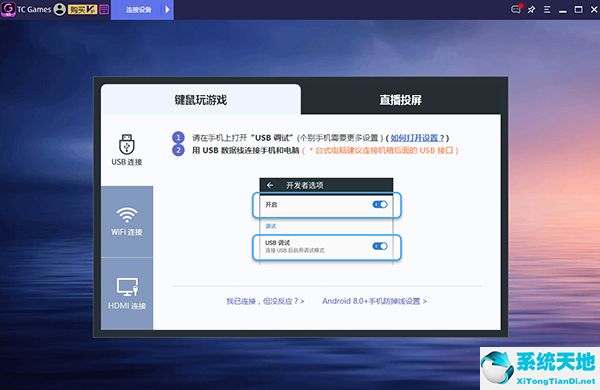Open the user account avatar
The image size is (600, 390).
[x=60, y=9]
